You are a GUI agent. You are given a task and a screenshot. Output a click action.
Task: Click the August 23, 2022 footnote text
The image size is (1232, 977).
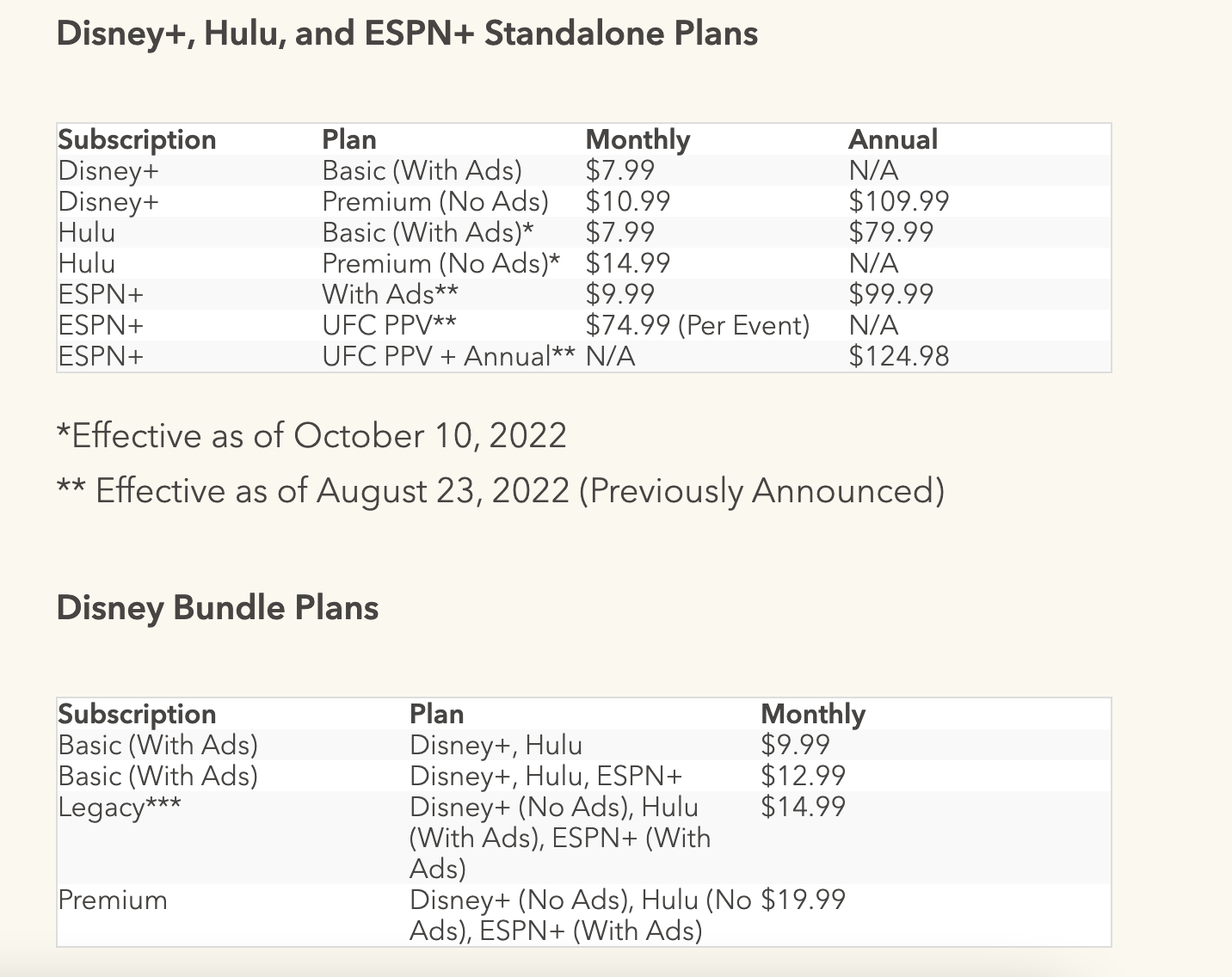[x=500, y=491]
